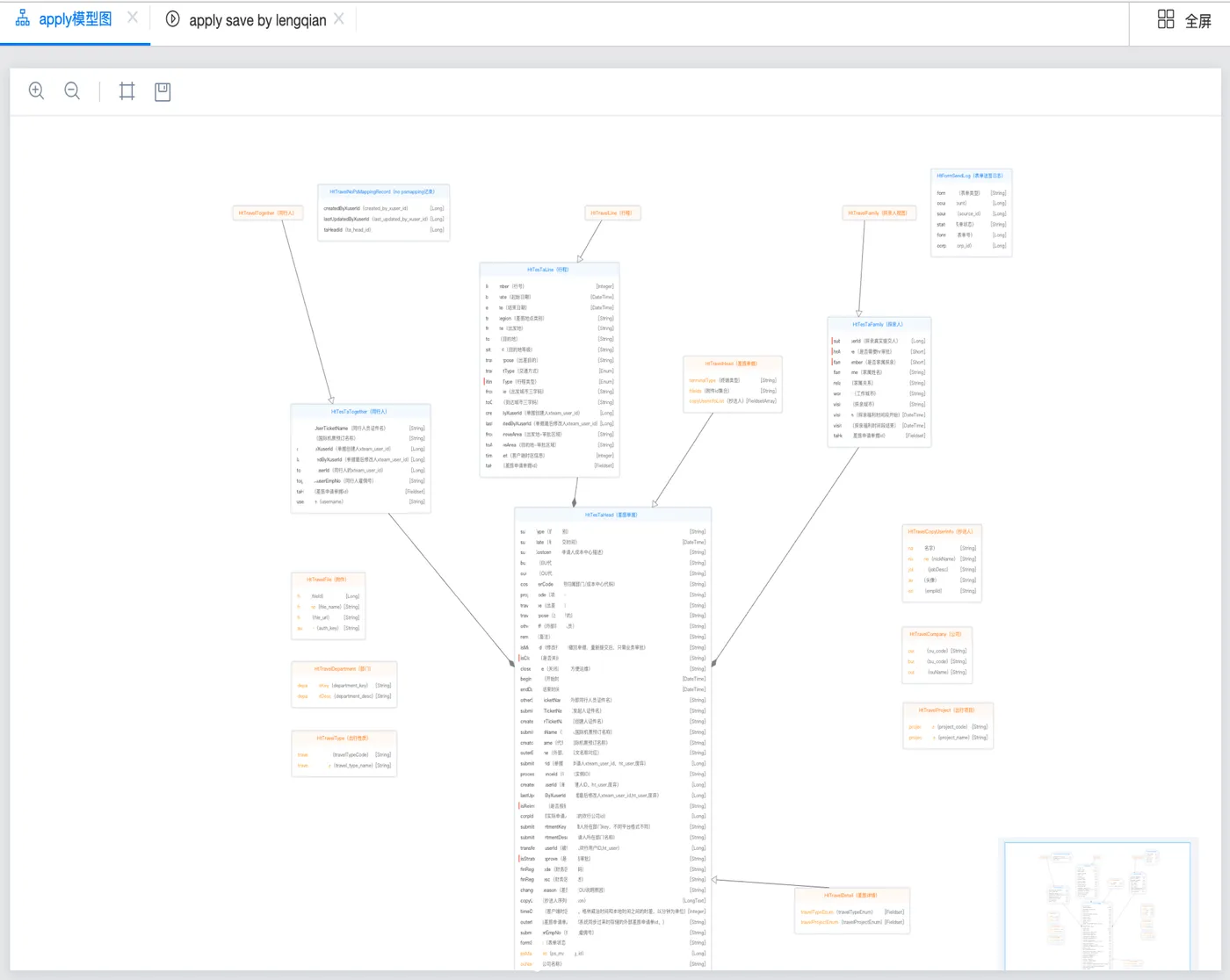Click the minimap overview thumbnail
The image size is (1230, 980).
(x=1097, y=904)
